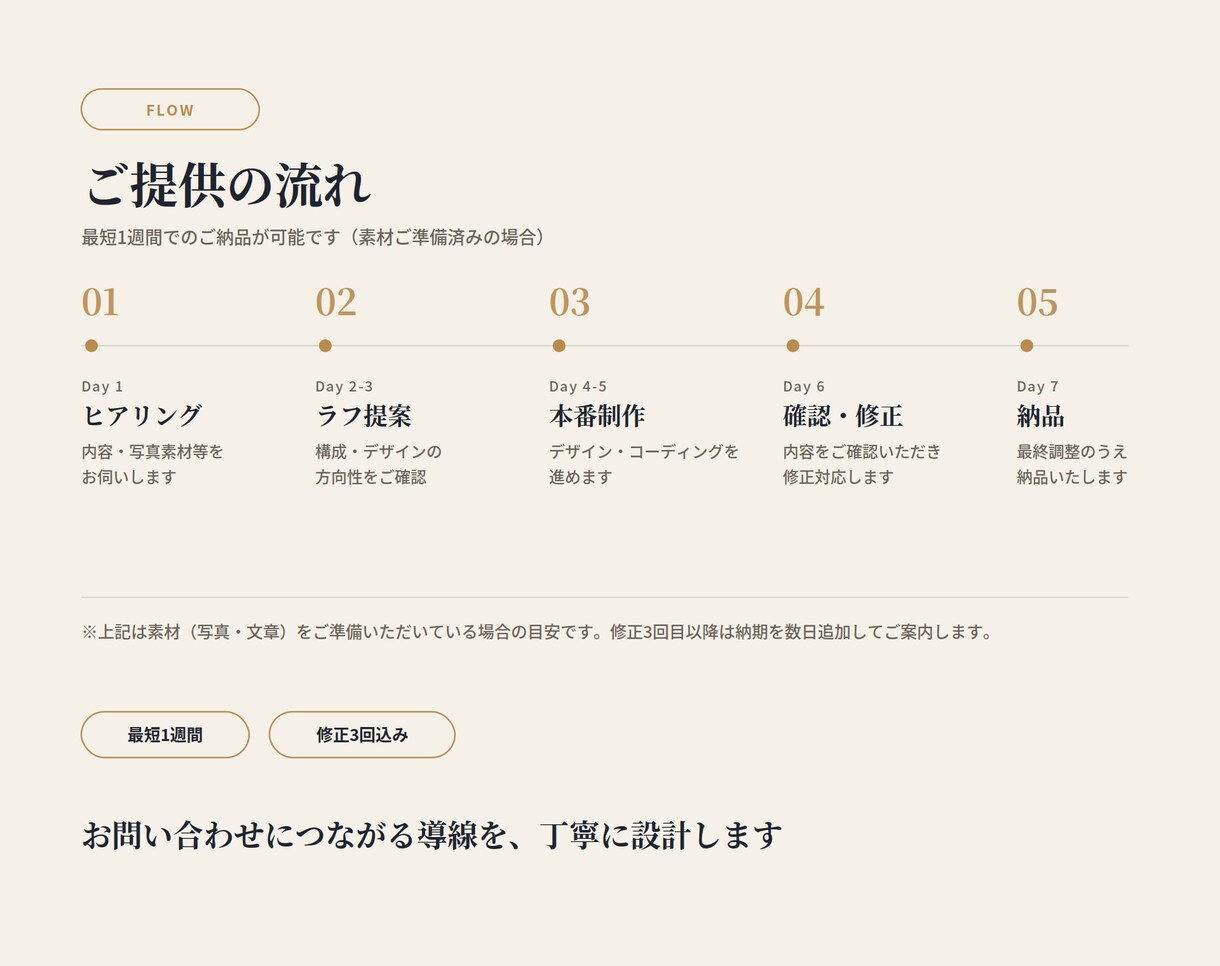
Task: Click the step number 03
Action: click(x=570, y=302)
